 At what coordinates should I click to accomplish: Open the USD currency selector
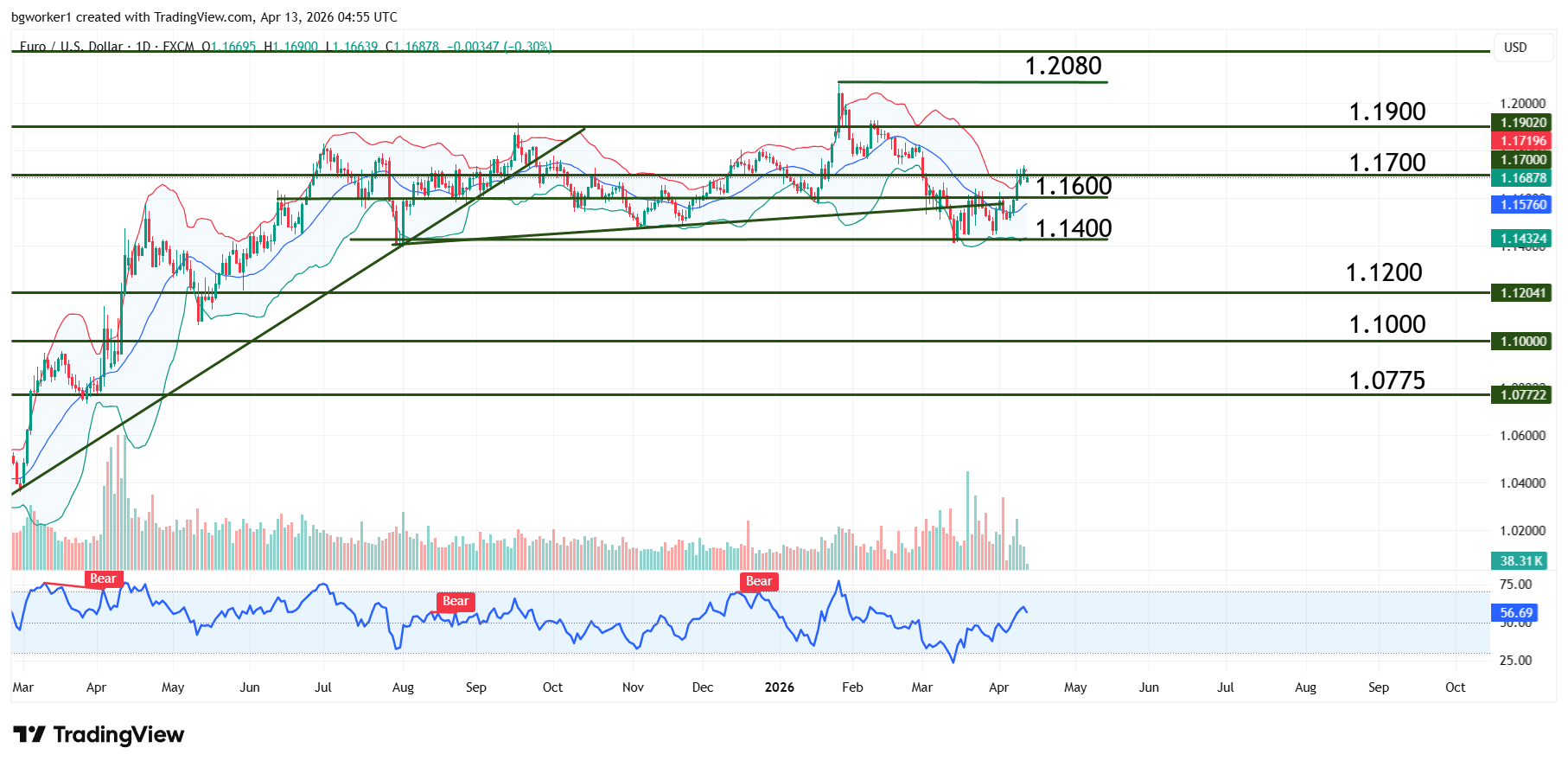point(1515,48)
